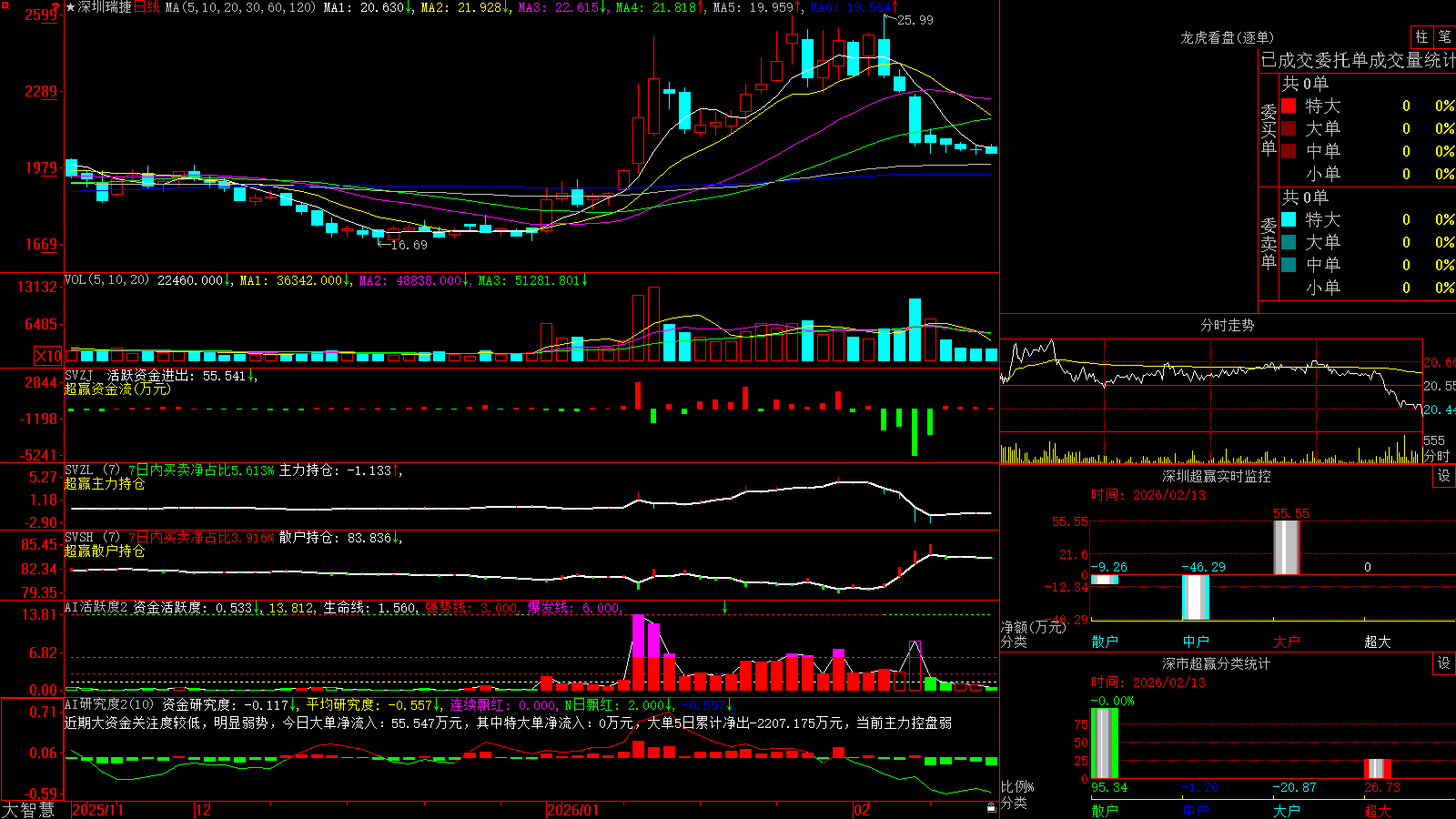Click the 大户 bar valued 55.55
1456x819 pixels.
(1287, 547)
